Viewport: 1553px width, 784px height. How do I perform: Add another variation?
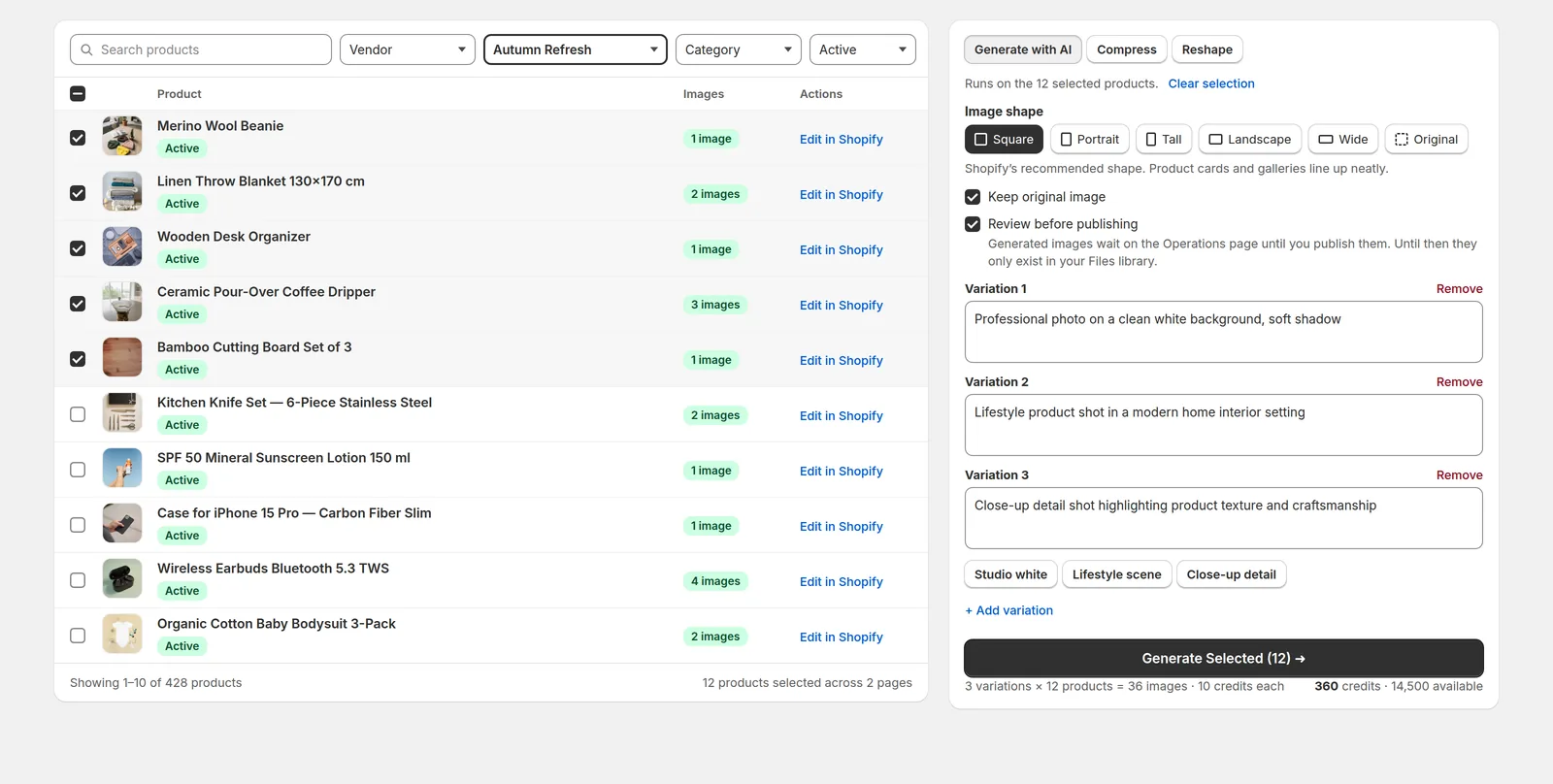[1009, 610]
